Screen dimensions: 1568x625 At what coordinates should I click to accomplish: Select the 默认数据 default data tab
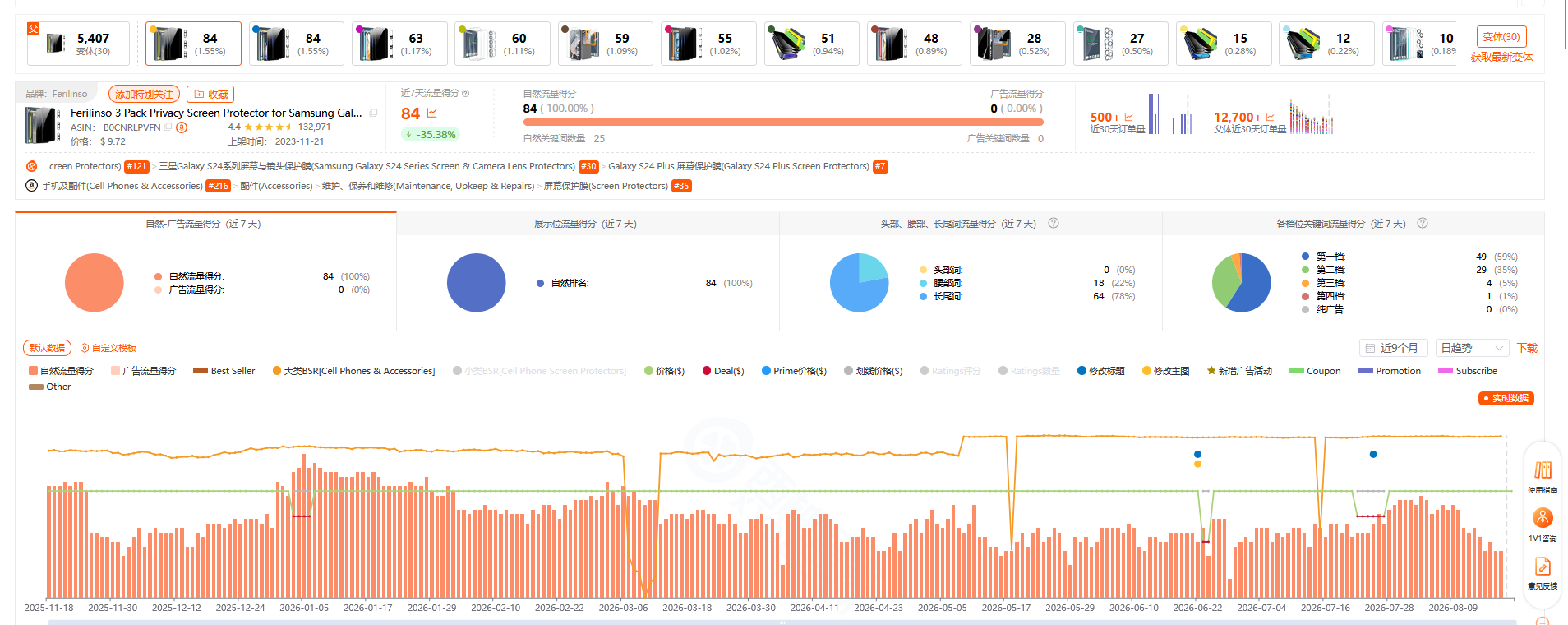[x=48, y=348]
